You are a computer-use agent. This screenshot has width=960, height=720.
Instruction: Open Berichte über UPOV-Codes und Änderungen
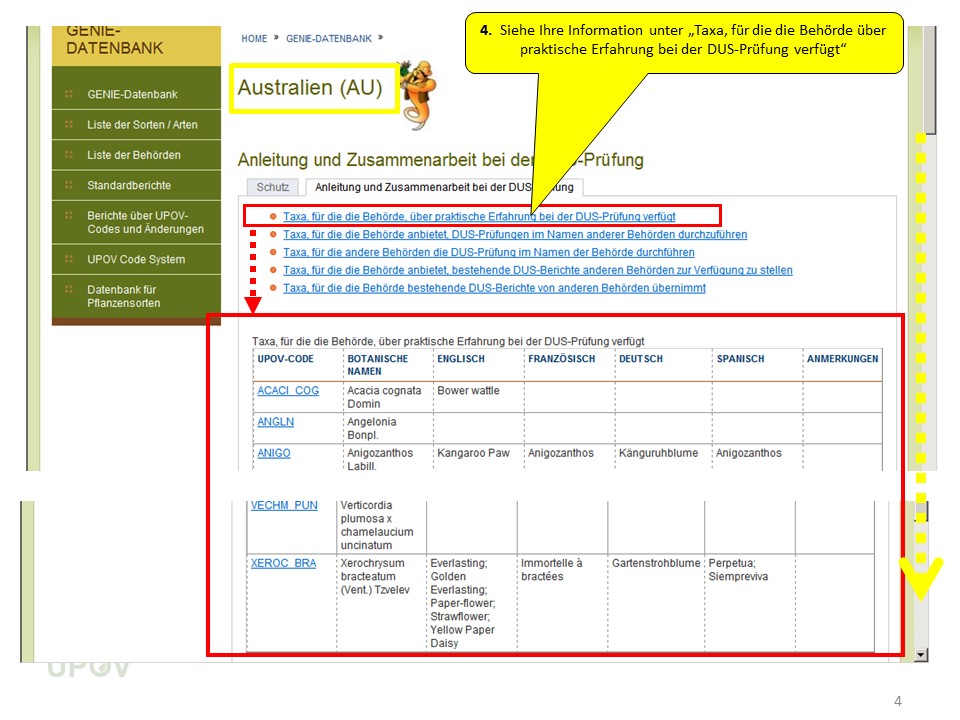[145, 222]
